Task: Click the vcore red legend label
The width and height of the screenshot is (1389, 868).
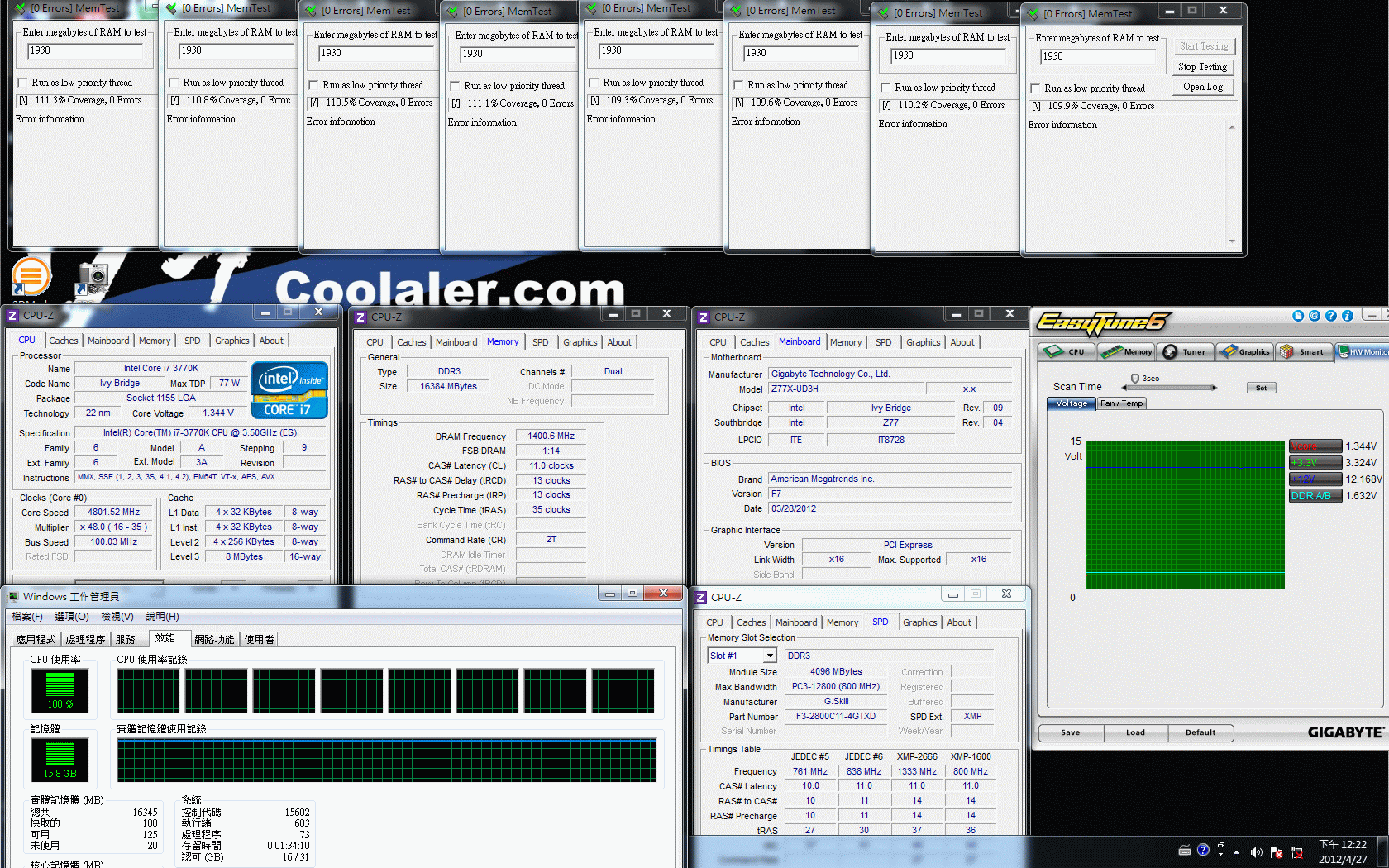Action: 1315,446
